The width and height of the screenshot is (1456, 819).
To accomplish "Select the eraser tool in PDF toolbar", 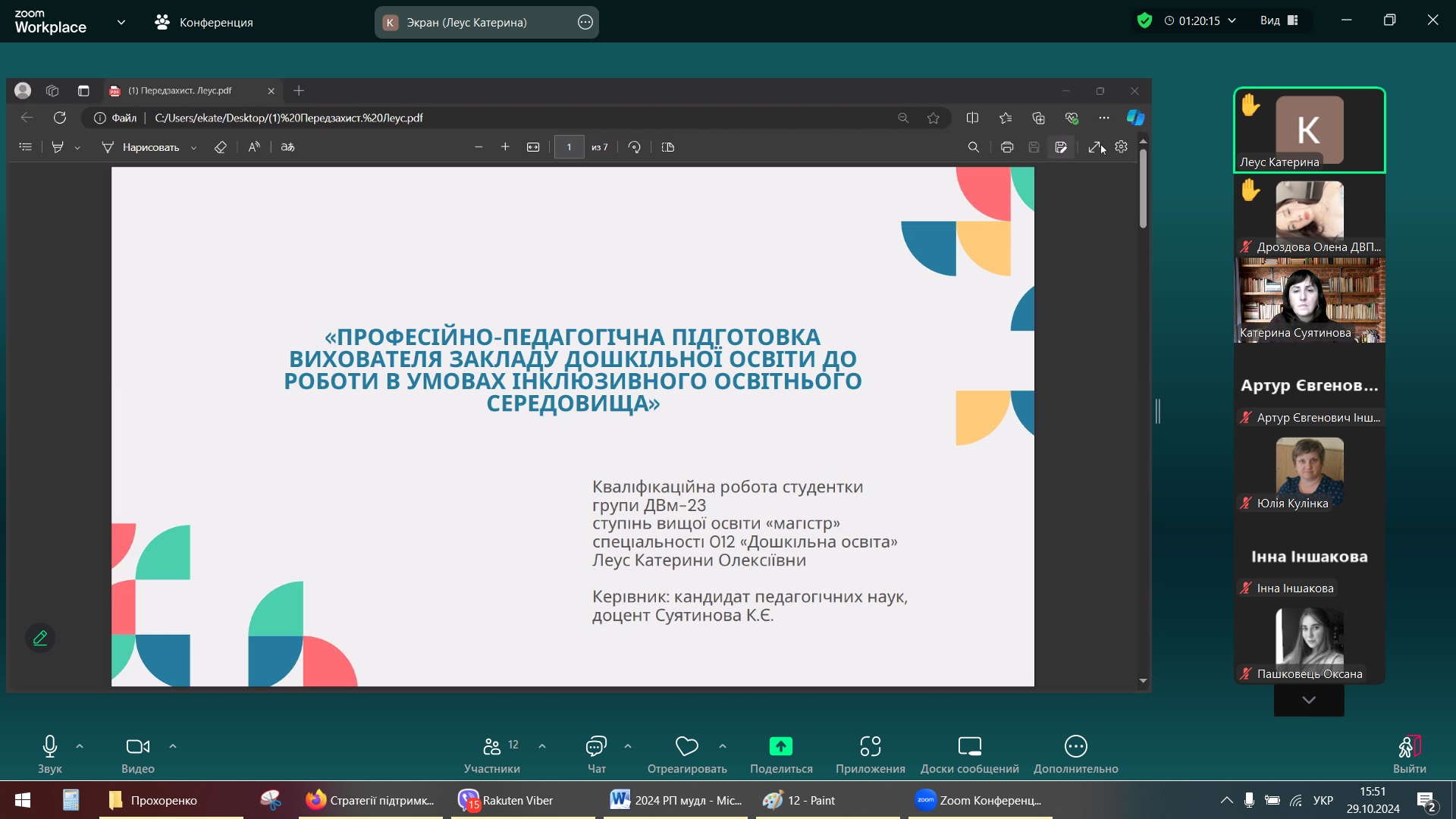I will [x=221, y=147].
